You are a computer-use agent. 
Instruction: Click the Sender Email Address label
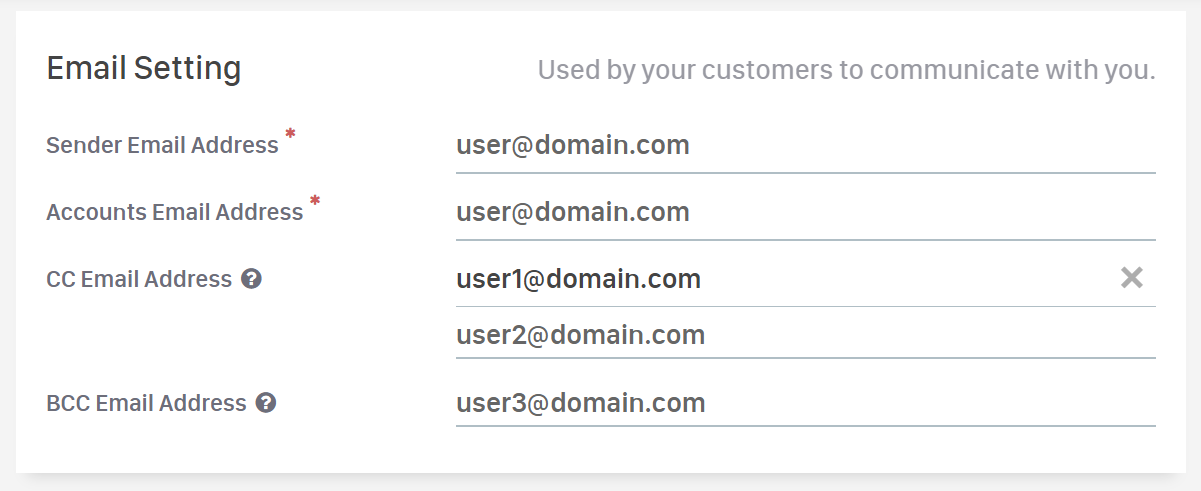162,146
